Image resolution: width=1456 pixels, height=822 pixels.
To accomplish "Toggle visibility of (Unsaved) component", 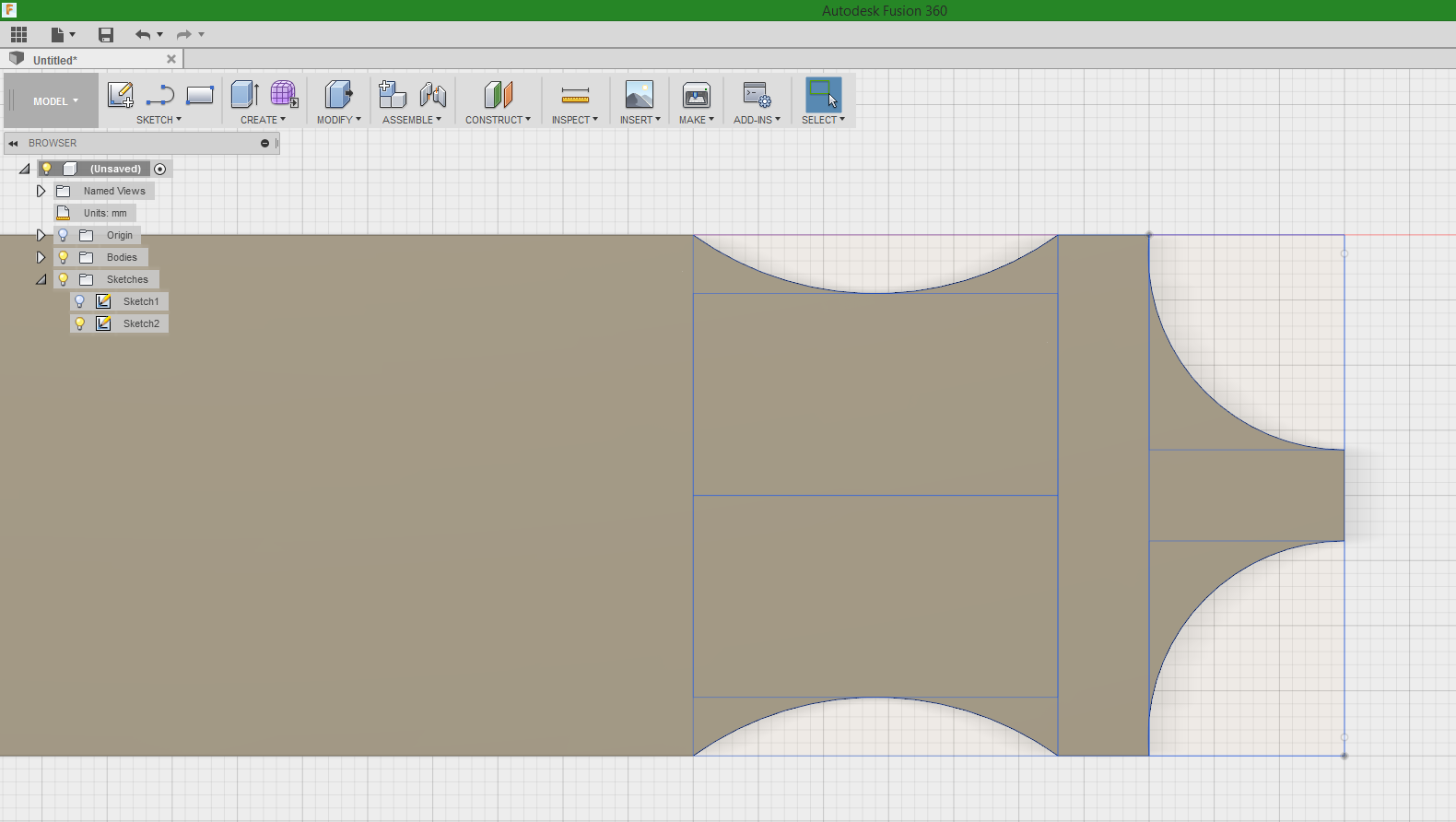I will (x=46, y=169).
